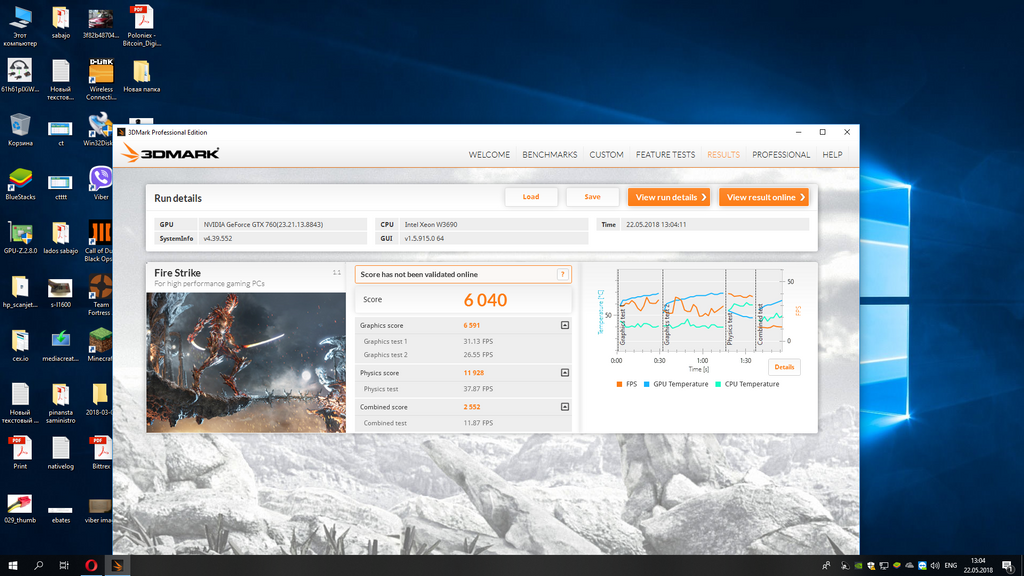The image size is (1024, 576).
Task: Select the pinansta saministro folder icon
Action: point(61,402)
